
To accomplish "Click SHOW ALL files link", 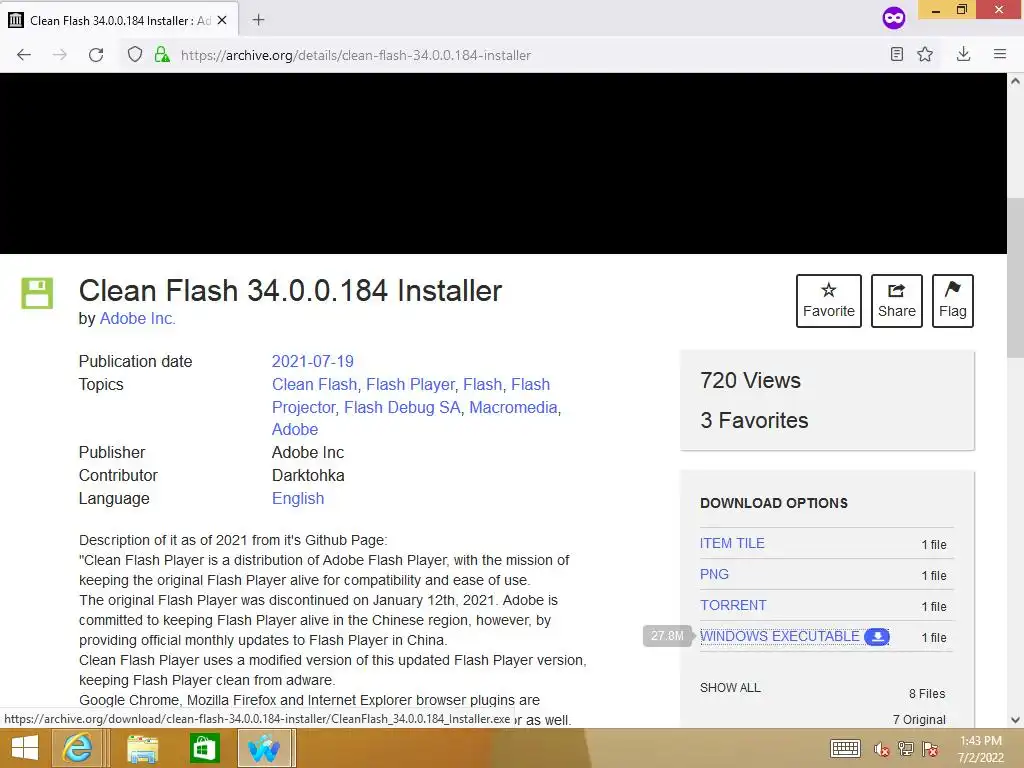I will click(x=730, y=688).
